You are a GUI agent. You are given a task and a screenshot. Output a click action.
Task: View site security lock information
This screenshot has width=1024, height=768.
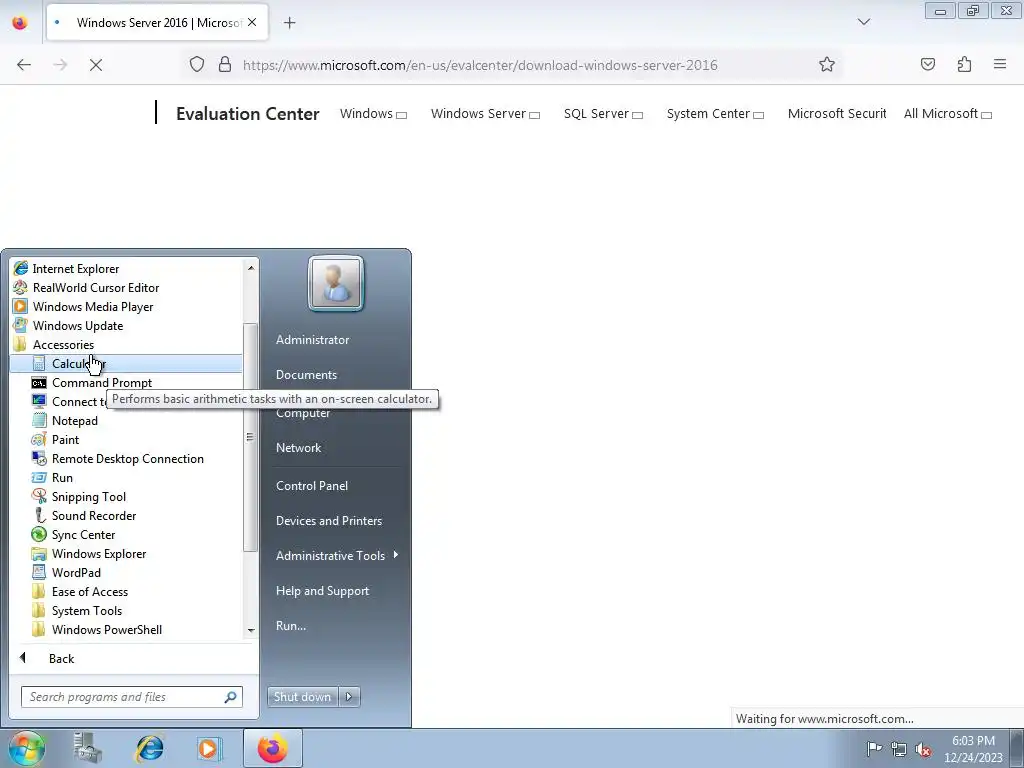pyautogui.click(x=225, y=64)
